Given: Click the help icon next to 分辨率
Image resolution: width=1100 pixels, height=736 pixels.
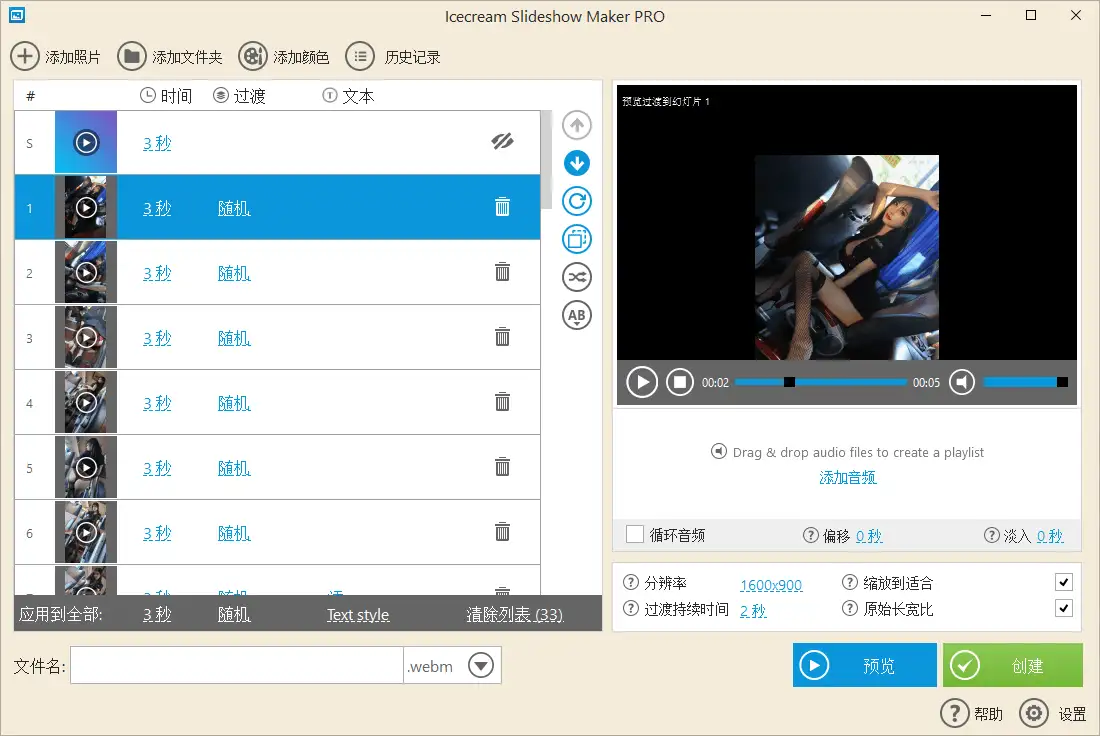Looking at the screenshot, I should click(631, 582).
